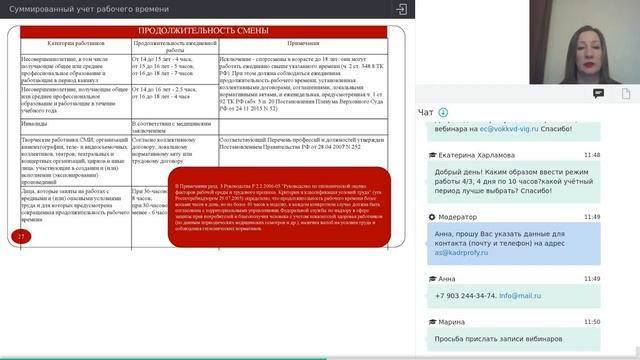Select the Модератор sender name
The width and height of the screenshot is (640, 360).
(x=457, y=217)
